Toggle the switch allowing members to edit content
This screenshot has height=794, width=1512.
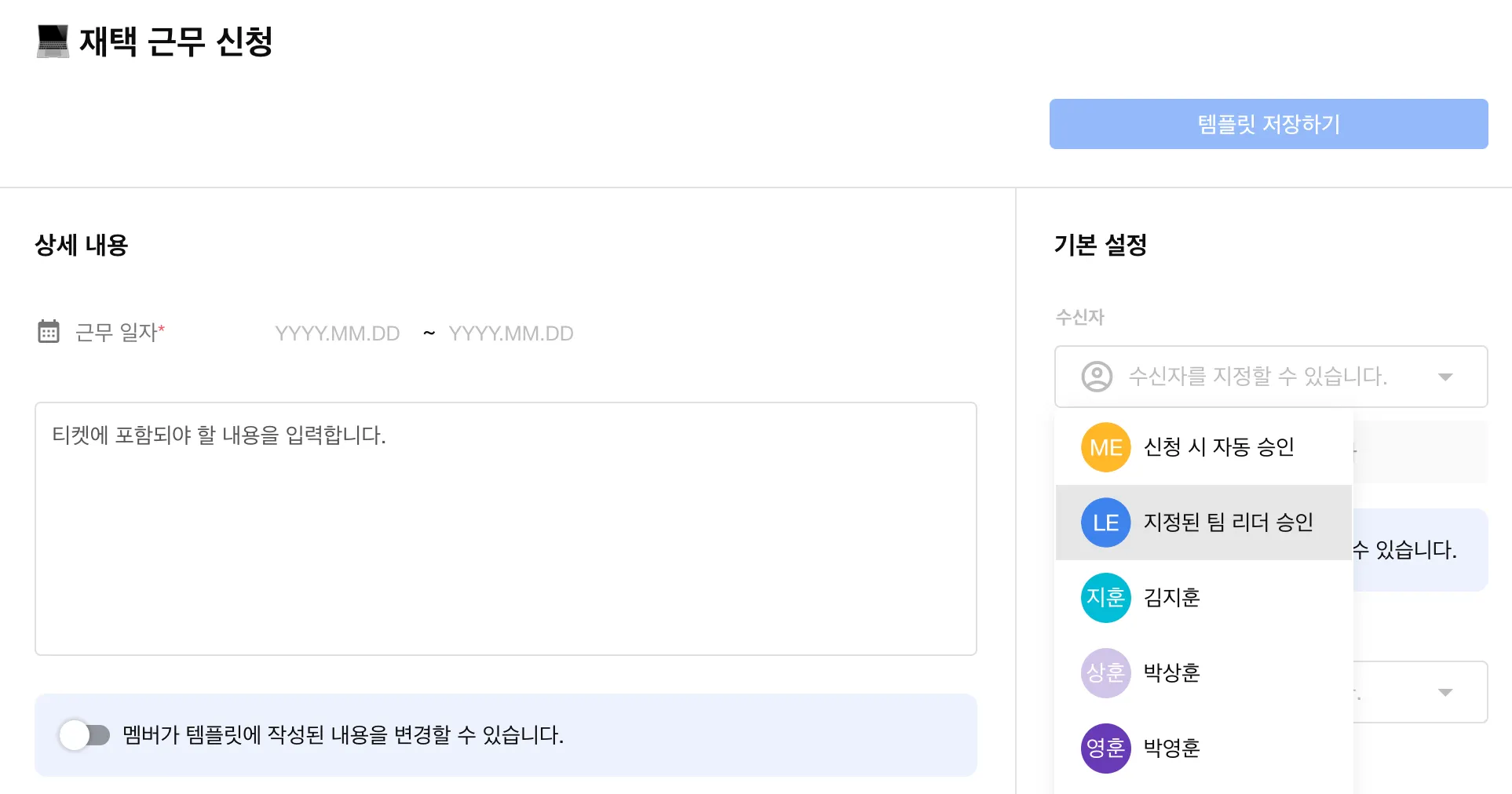tap(85, 735)
